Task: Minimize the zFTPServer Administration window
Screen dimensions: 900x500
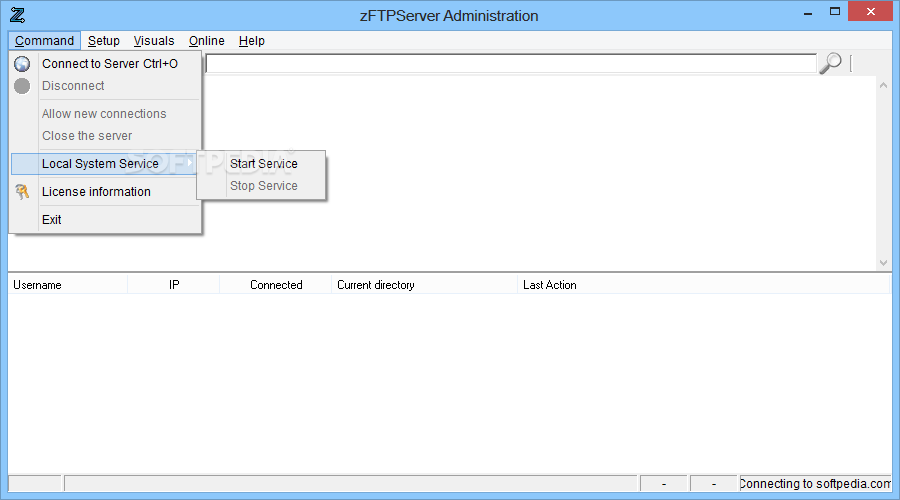Action: [x=808, y=13]
